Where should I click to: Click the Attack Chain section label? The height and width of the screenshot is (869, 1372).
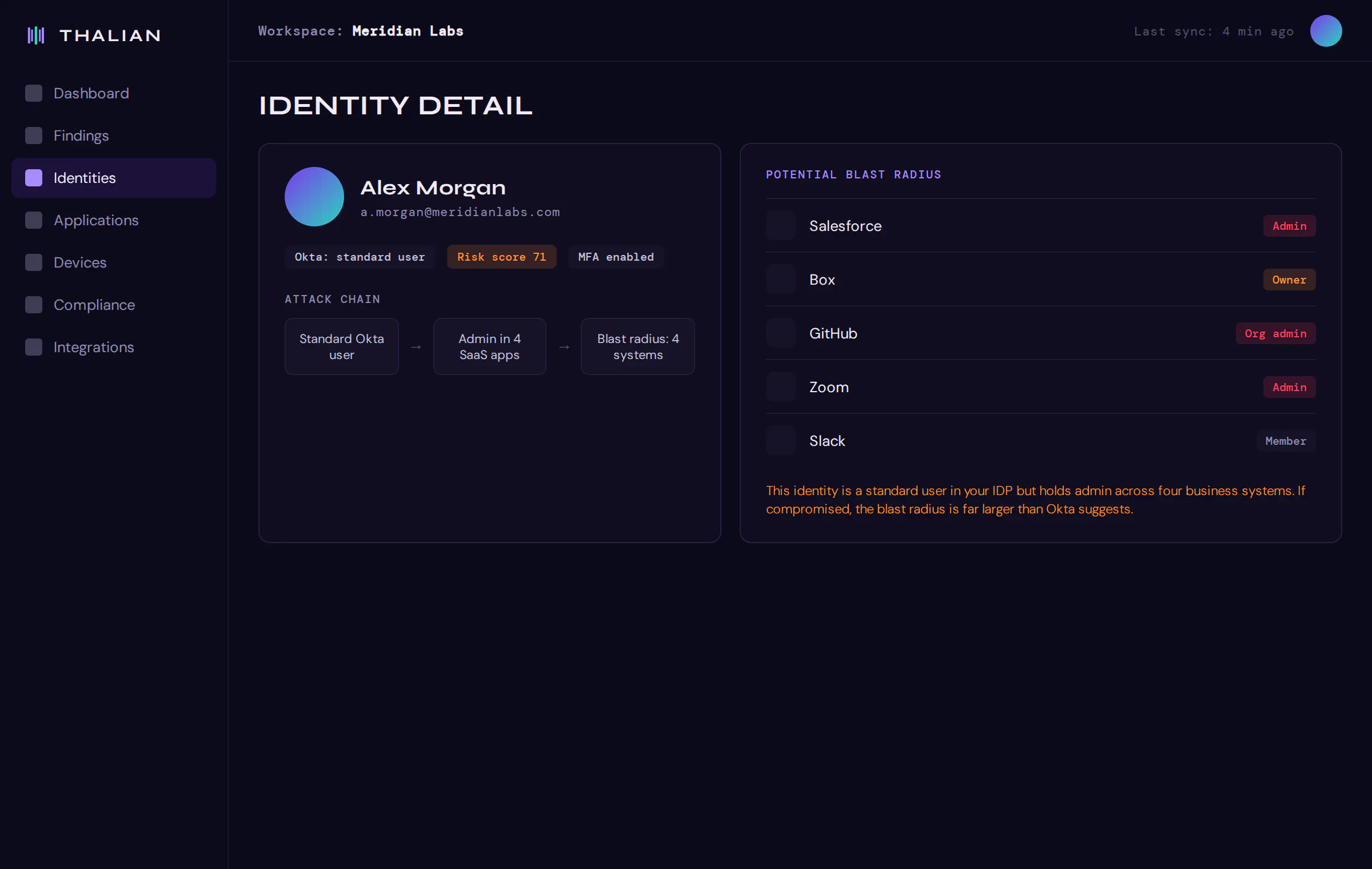point(332,299)
